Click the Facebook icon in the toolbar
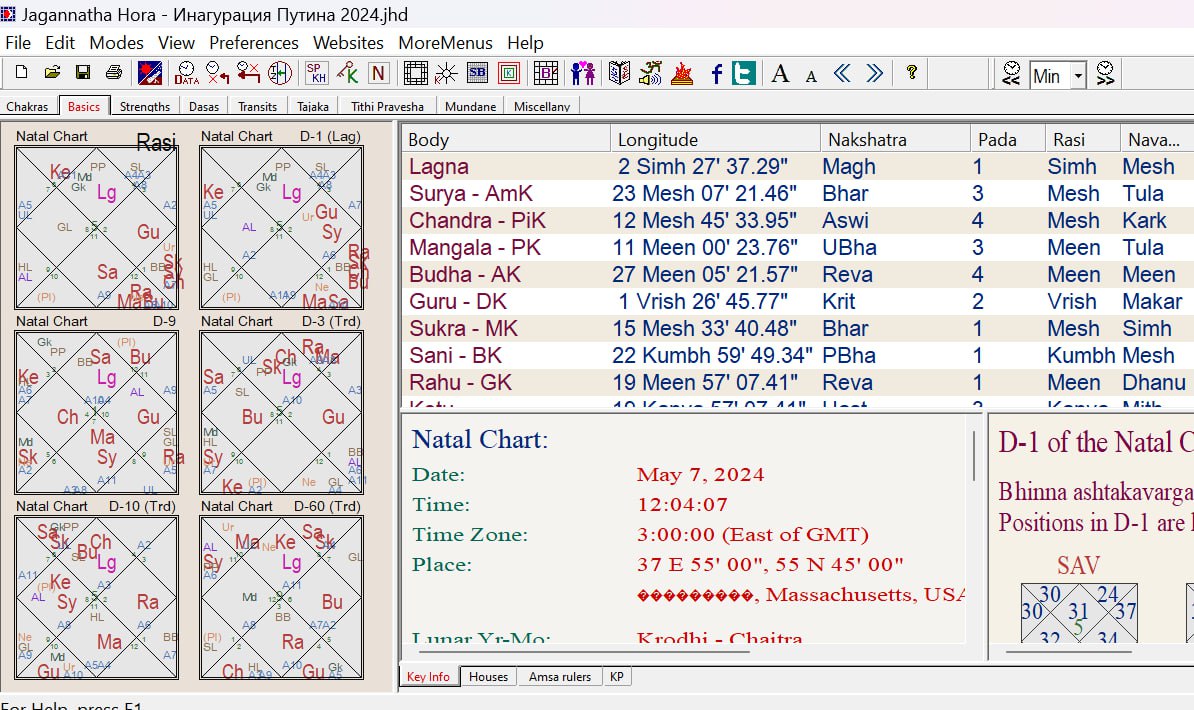Screen dimensions: 1194x710 (x=716, y=73)
